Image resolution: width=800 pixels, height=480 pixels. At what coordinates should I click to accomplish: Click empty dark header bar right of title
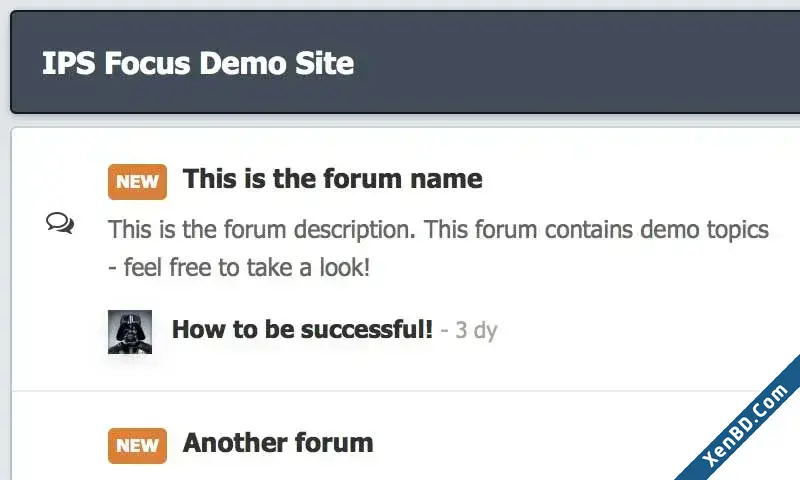[x=577, y=62]
